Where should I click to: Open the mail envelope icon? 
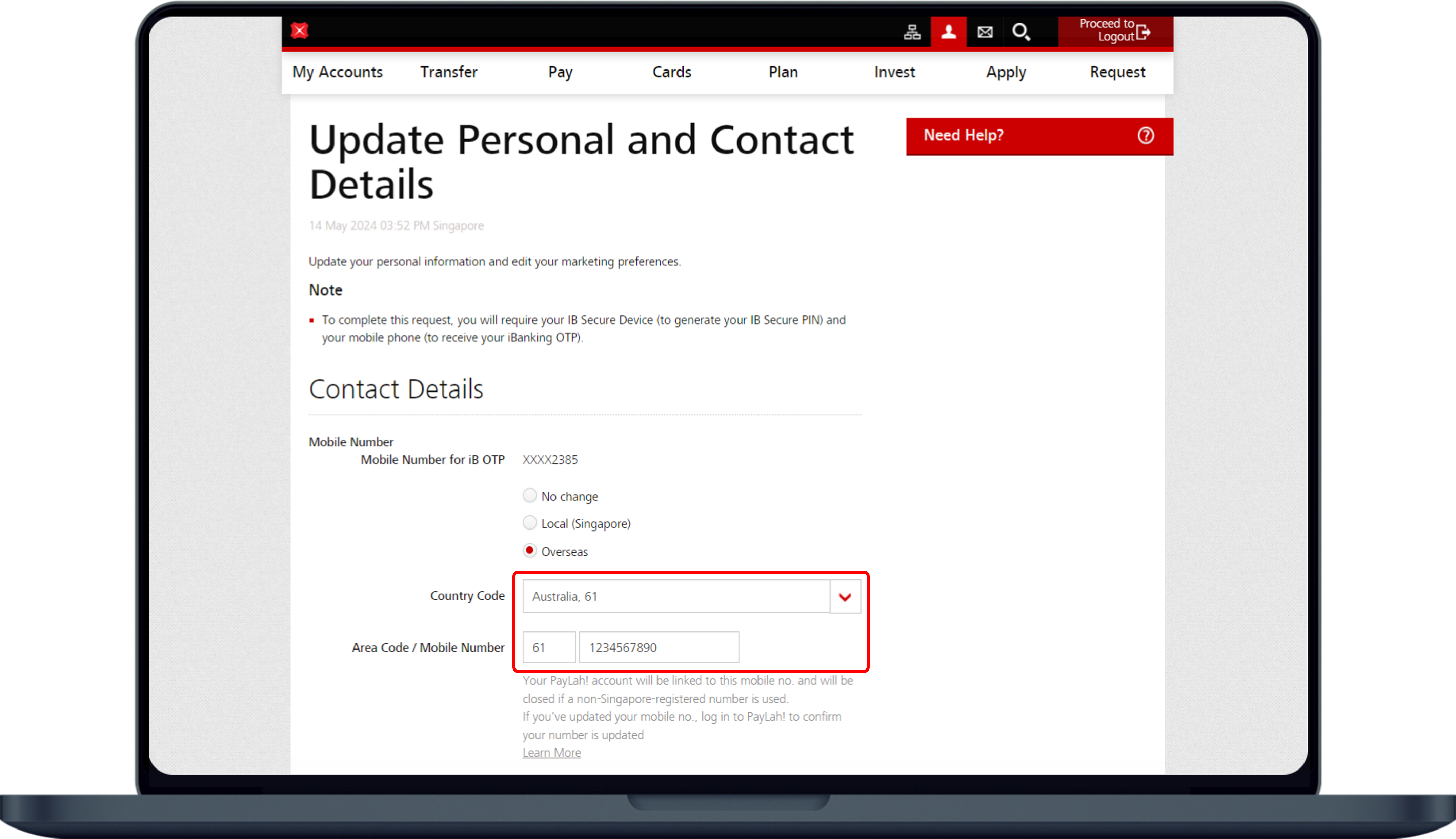click(985, 32)
